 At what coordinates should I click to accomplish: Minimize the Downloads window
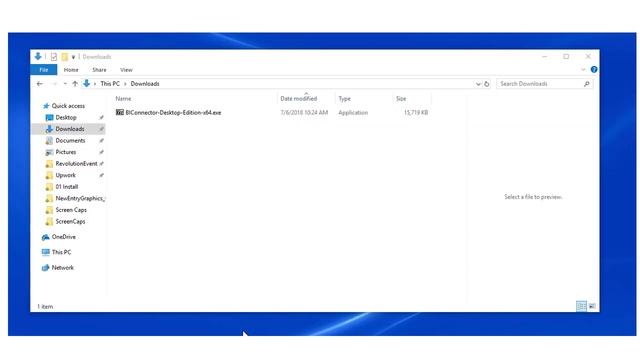pos(544,57)
